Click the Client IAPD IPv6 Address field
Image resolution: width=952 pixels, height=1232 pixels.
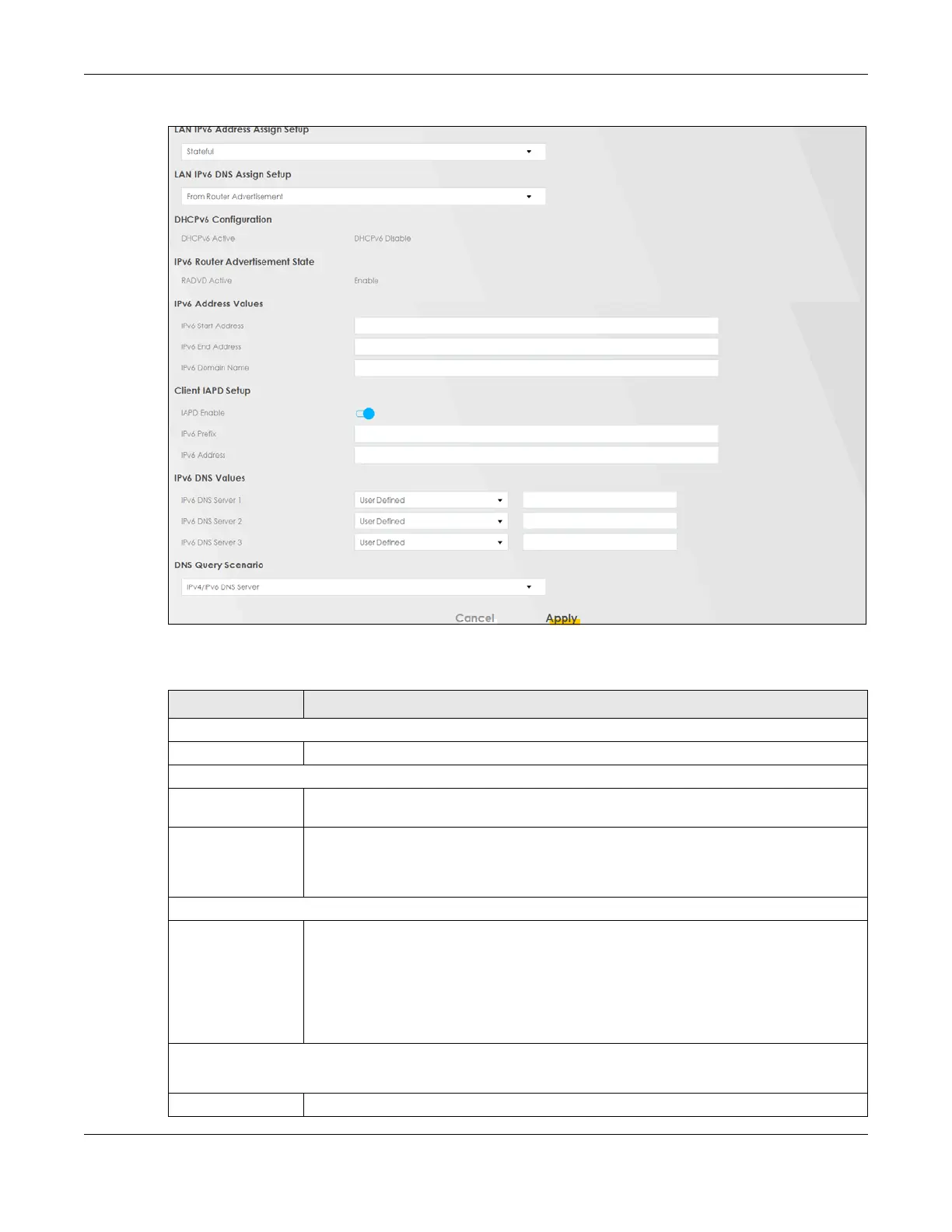536,455
